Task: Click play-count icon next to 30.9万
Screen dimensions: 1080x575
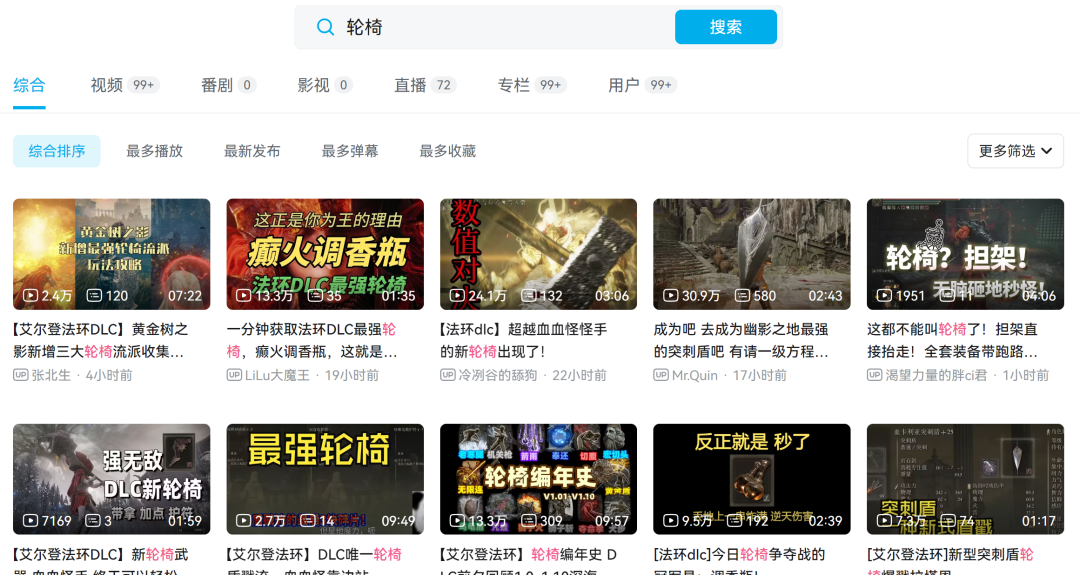Action: pos(671,295)
